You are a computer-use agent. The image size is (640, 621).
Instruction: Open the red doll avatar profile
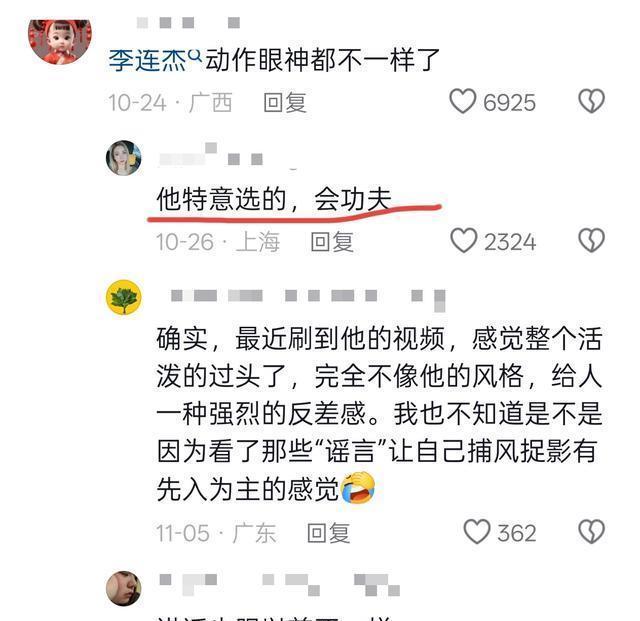point(60,40)
